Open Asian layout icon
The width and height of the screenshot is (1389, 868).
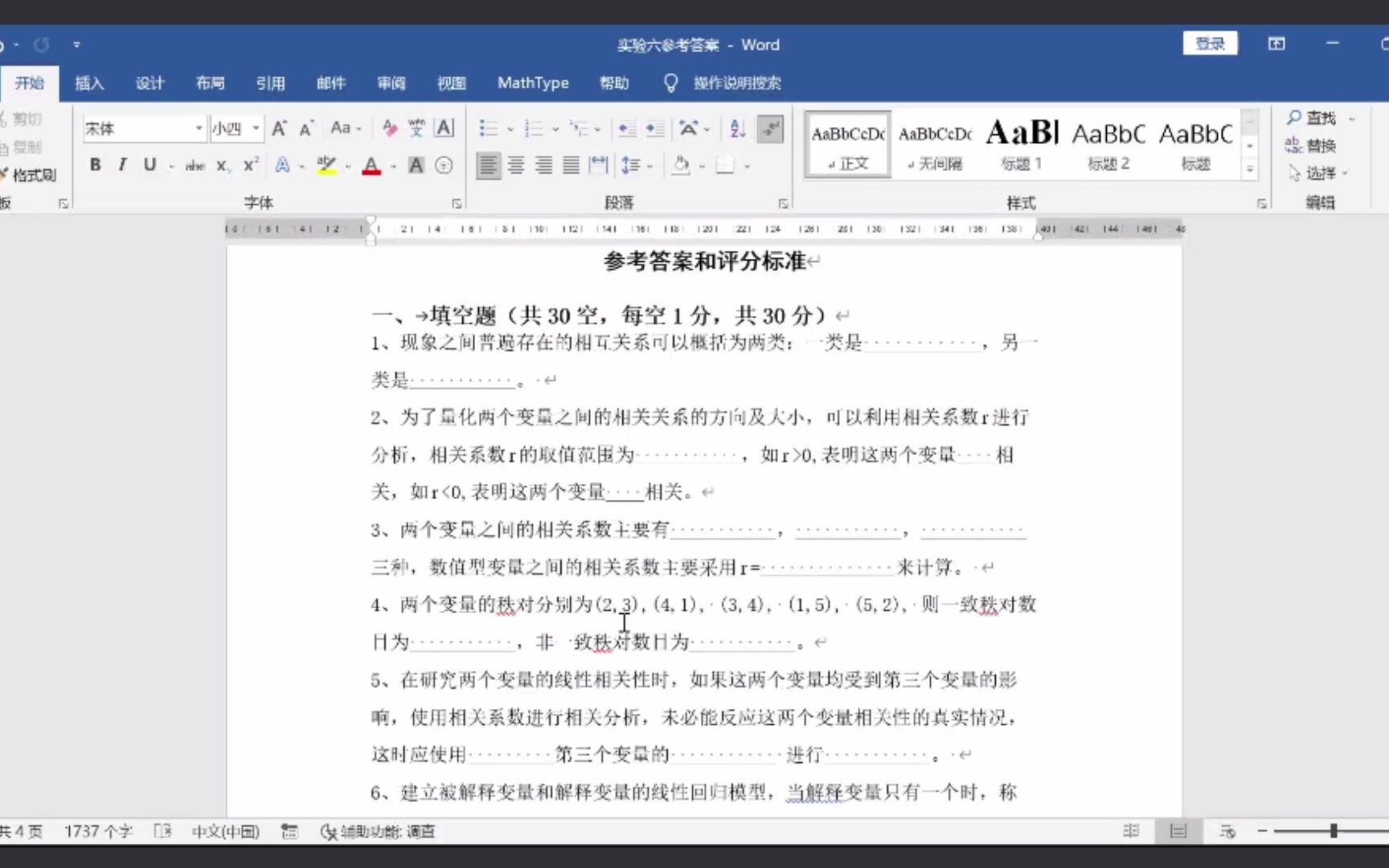pyautogui.click(x=689, y=129)
